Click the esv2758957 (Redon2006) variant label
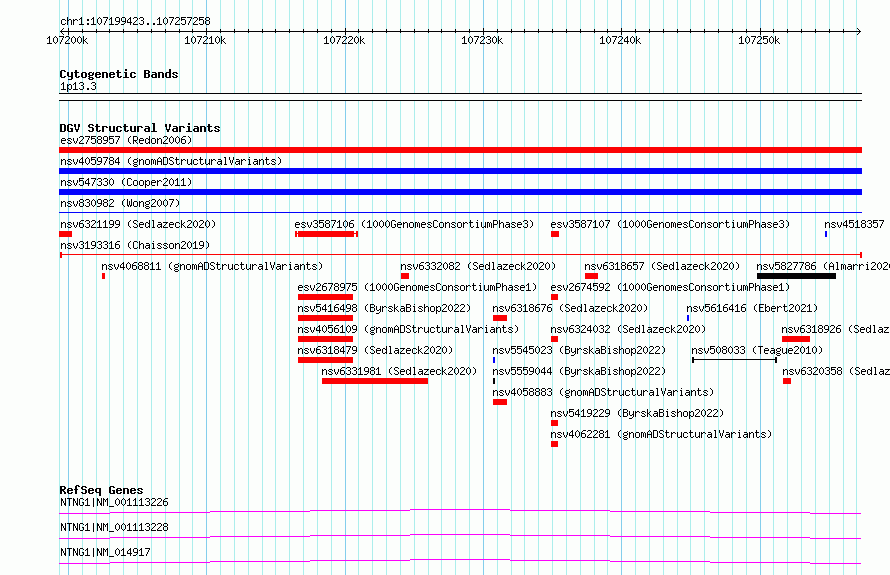 pyautogui.click(x=126, y=140)
